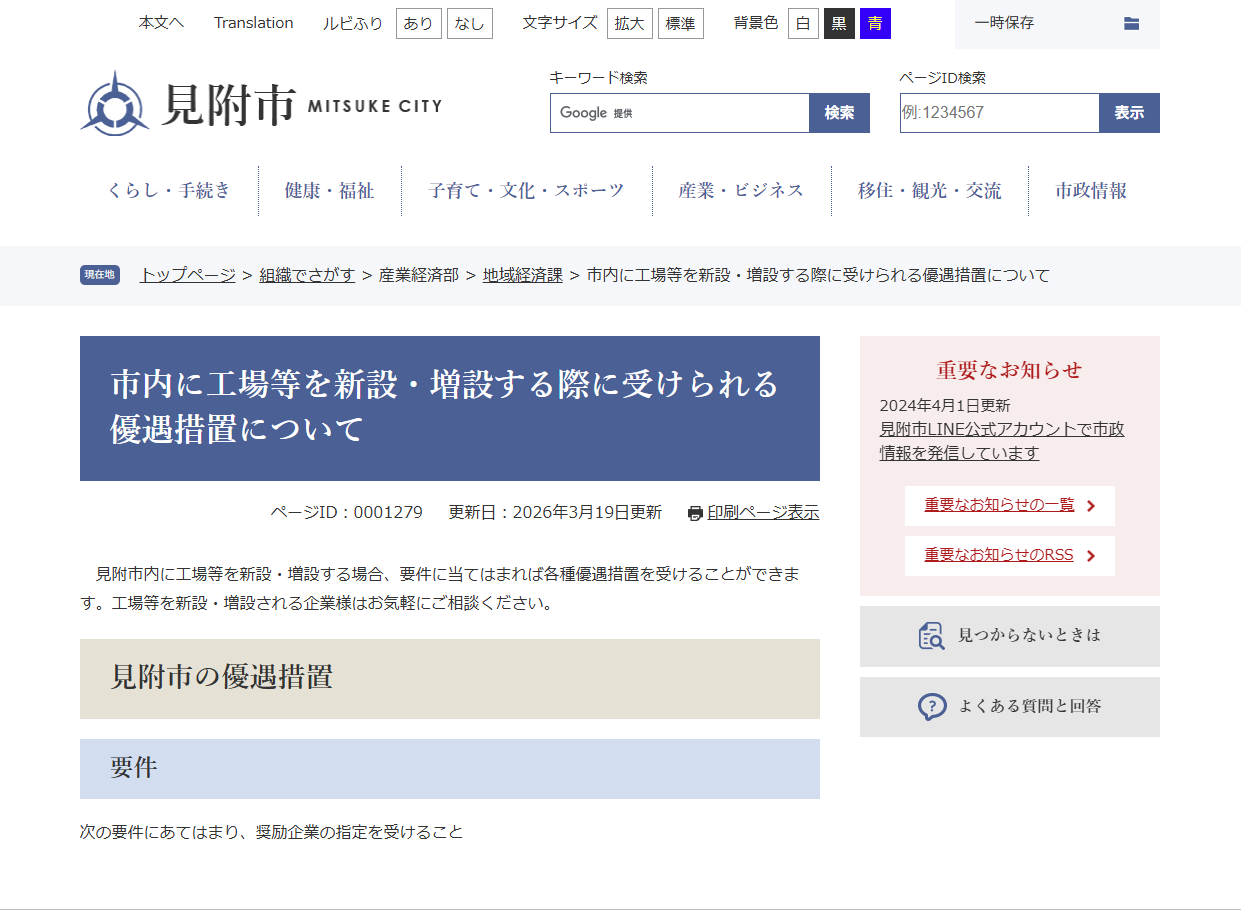Open the 移住・観光・交流 menu
Viewport: 1241px width, 910px height.
click(930, 191)
